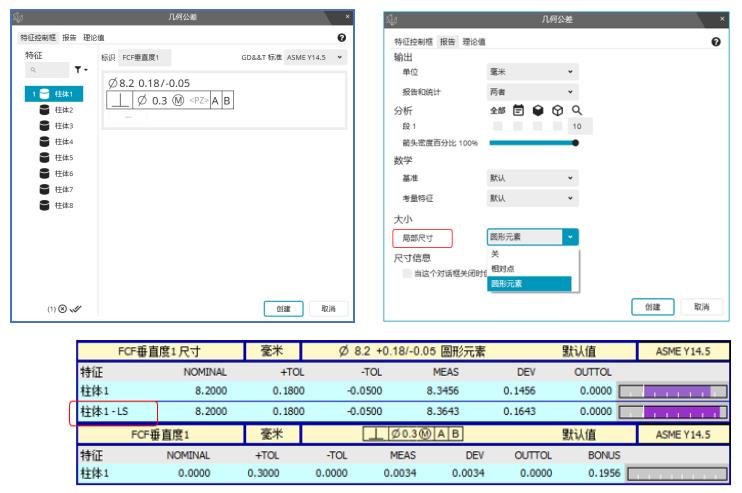The height and width of the screenshot is (493, 742).
Task: Click the calendar-style report icon in 分析 row
Action: click(518, 110)
